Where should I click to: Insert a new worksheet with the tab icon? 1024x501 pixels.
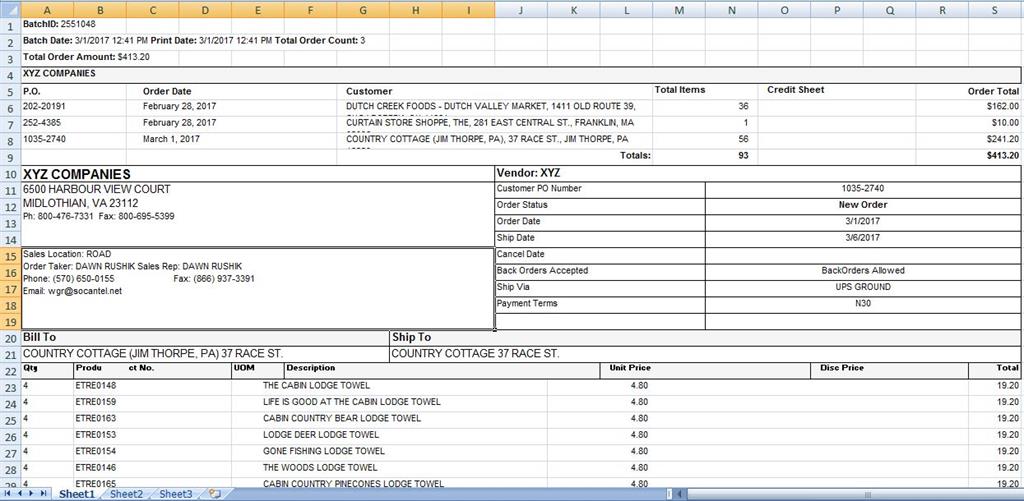(216, 494)
